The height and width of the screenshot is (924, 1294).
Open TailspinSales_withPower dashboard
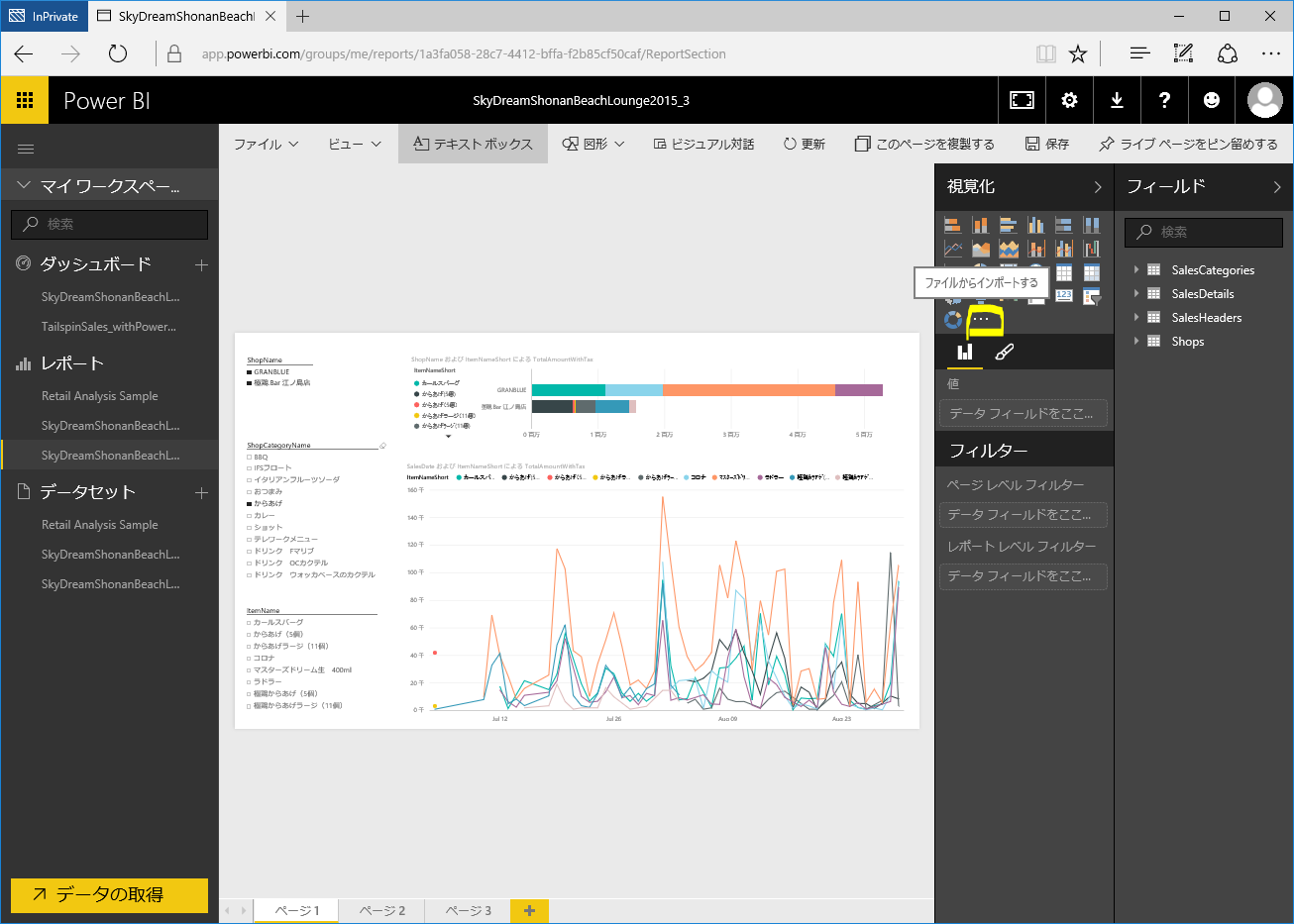click(x=109, y=327)
